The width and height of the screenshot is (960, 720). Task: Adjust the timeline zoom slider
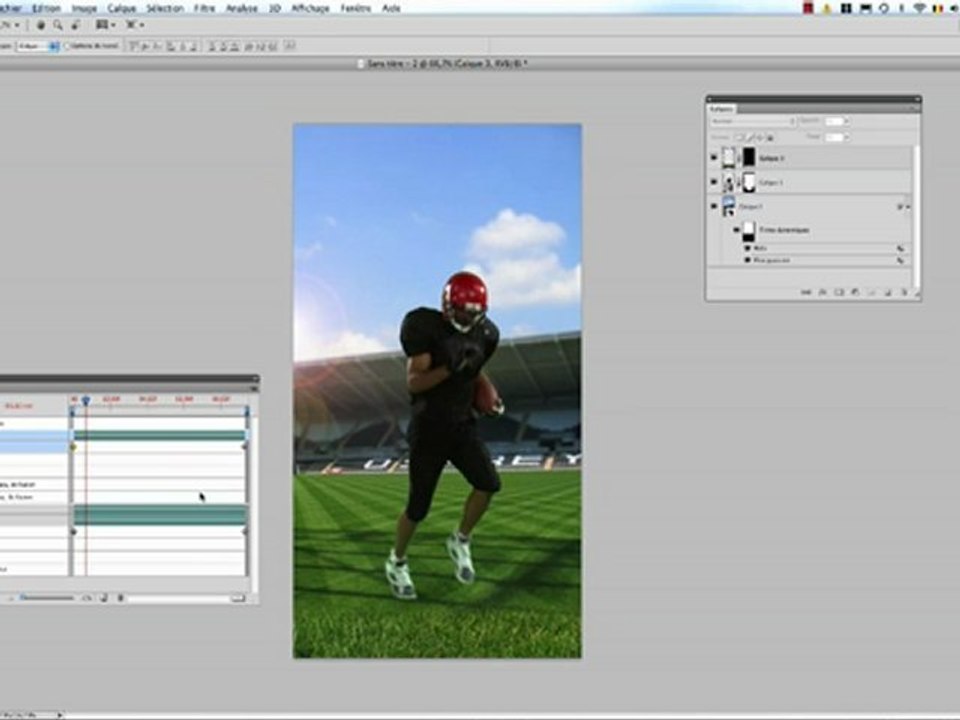coord(47,598)
